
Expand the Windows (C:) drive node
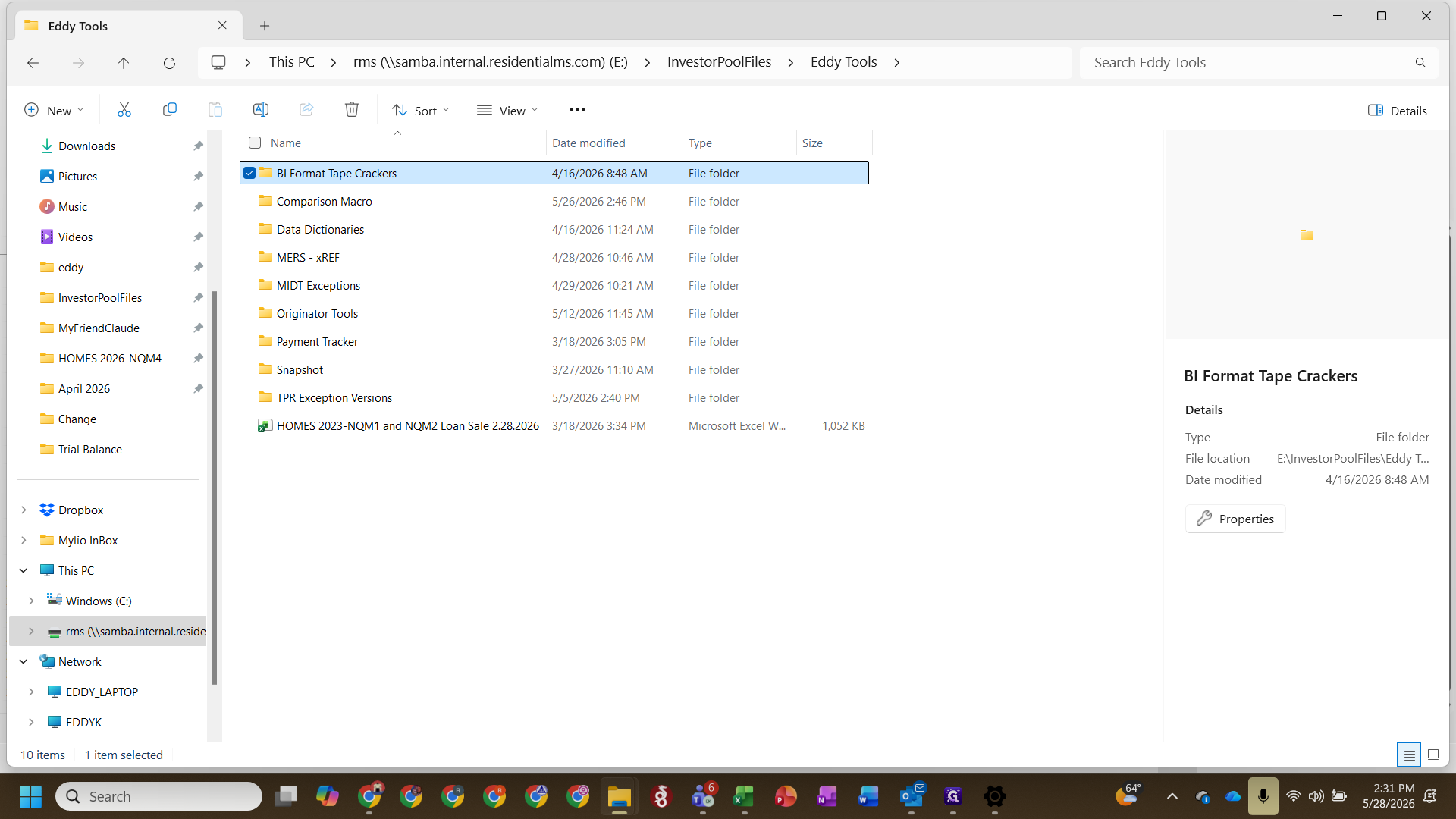tap(31, 601)
